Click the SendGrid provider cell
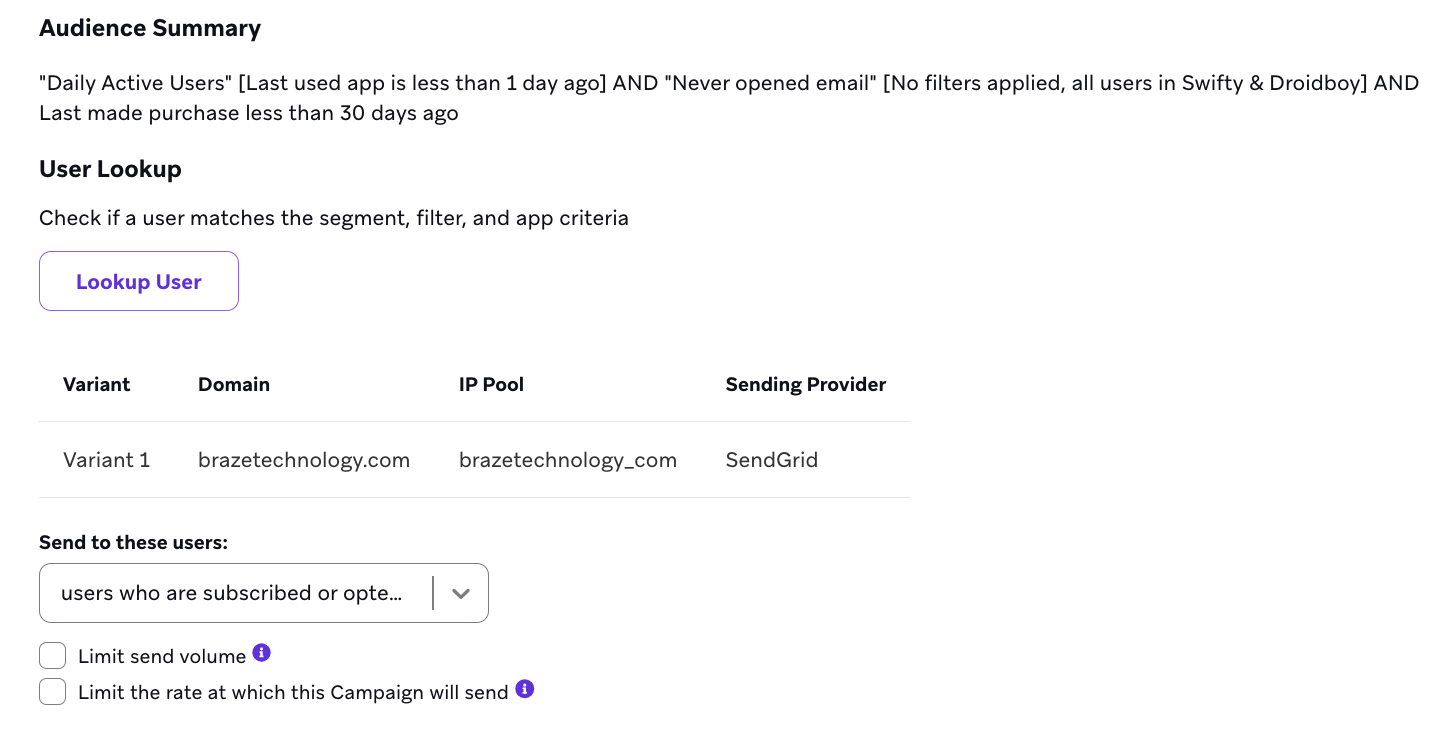 point(771,460)
